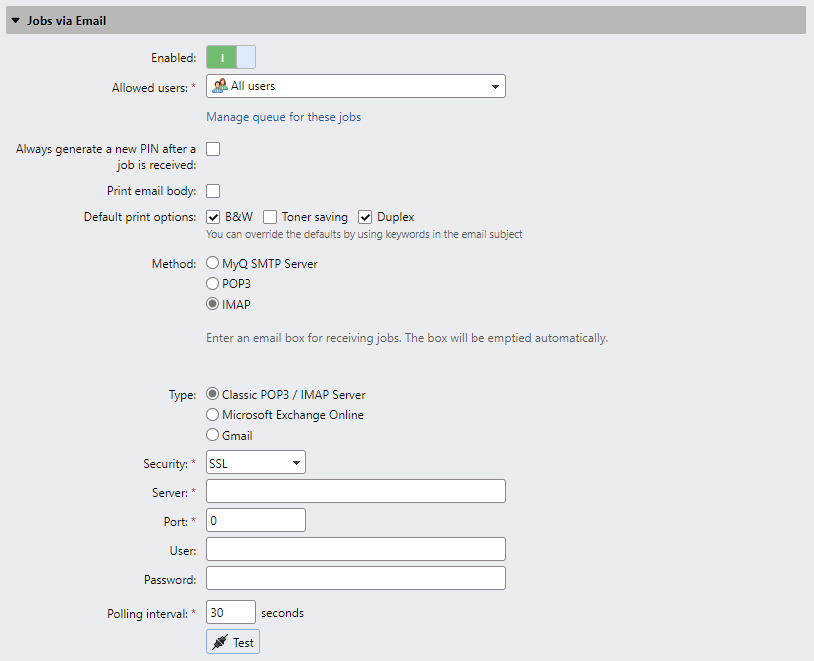Uncheck the B&W print option
This screenshot has width=814, height=661.
pyautogui.click(x=212, y=216)
